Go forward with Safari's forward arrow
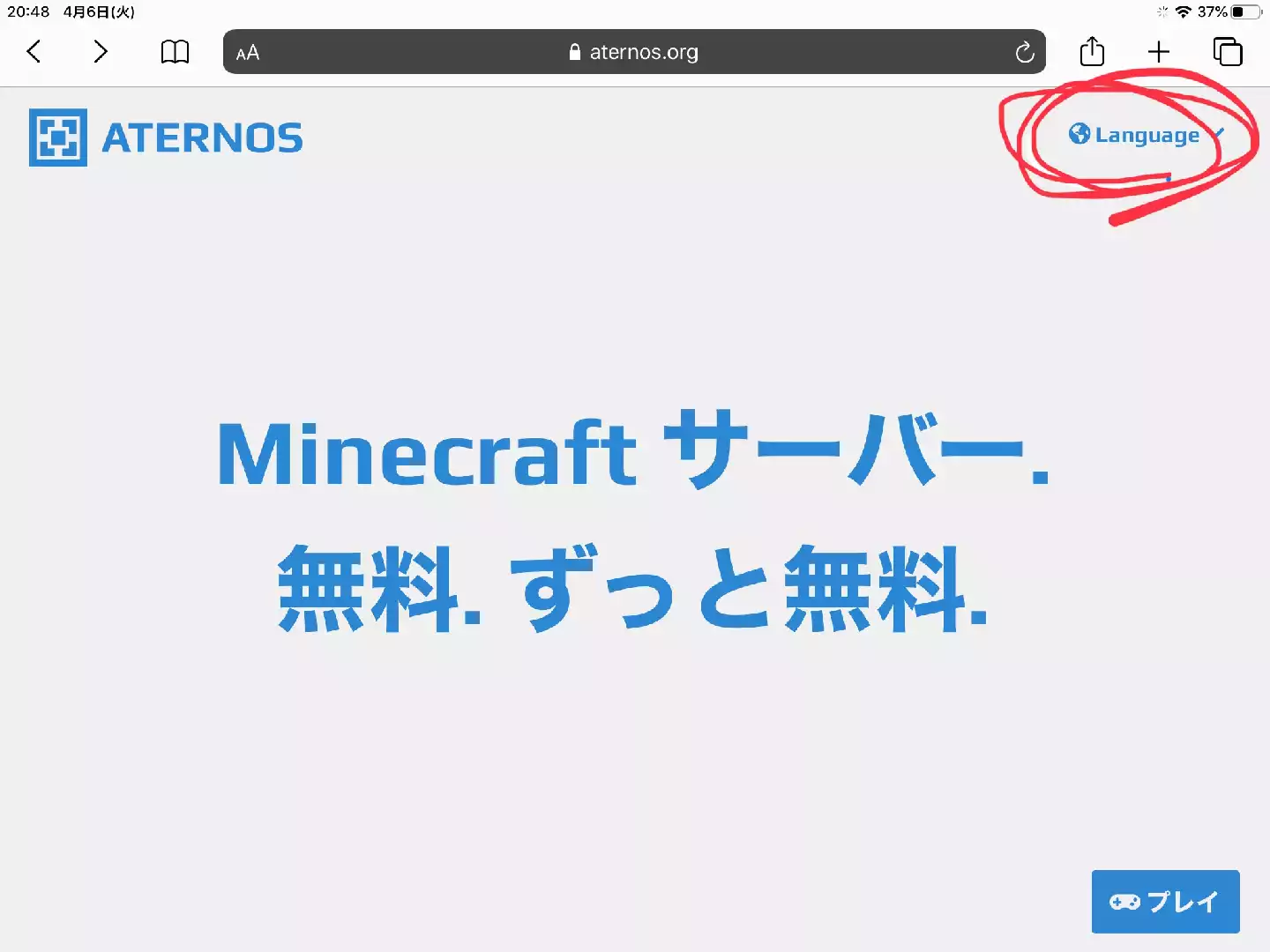Screen dimensions: 1270x952 pyautogui.click(x=101, y=52)
